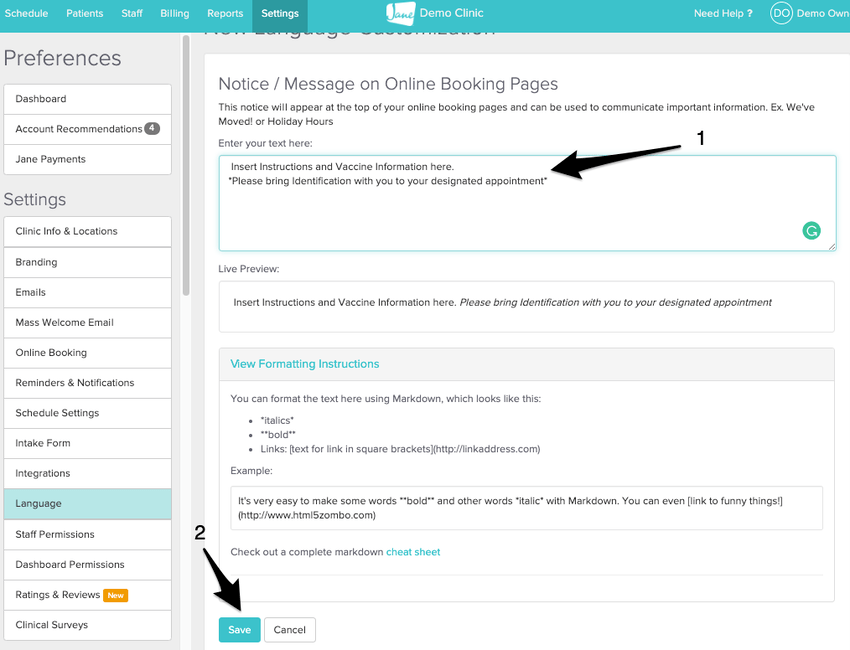This screenshot has width=850, height=650.
Task: Open Schedule Settings
Action: pos(87,413)
